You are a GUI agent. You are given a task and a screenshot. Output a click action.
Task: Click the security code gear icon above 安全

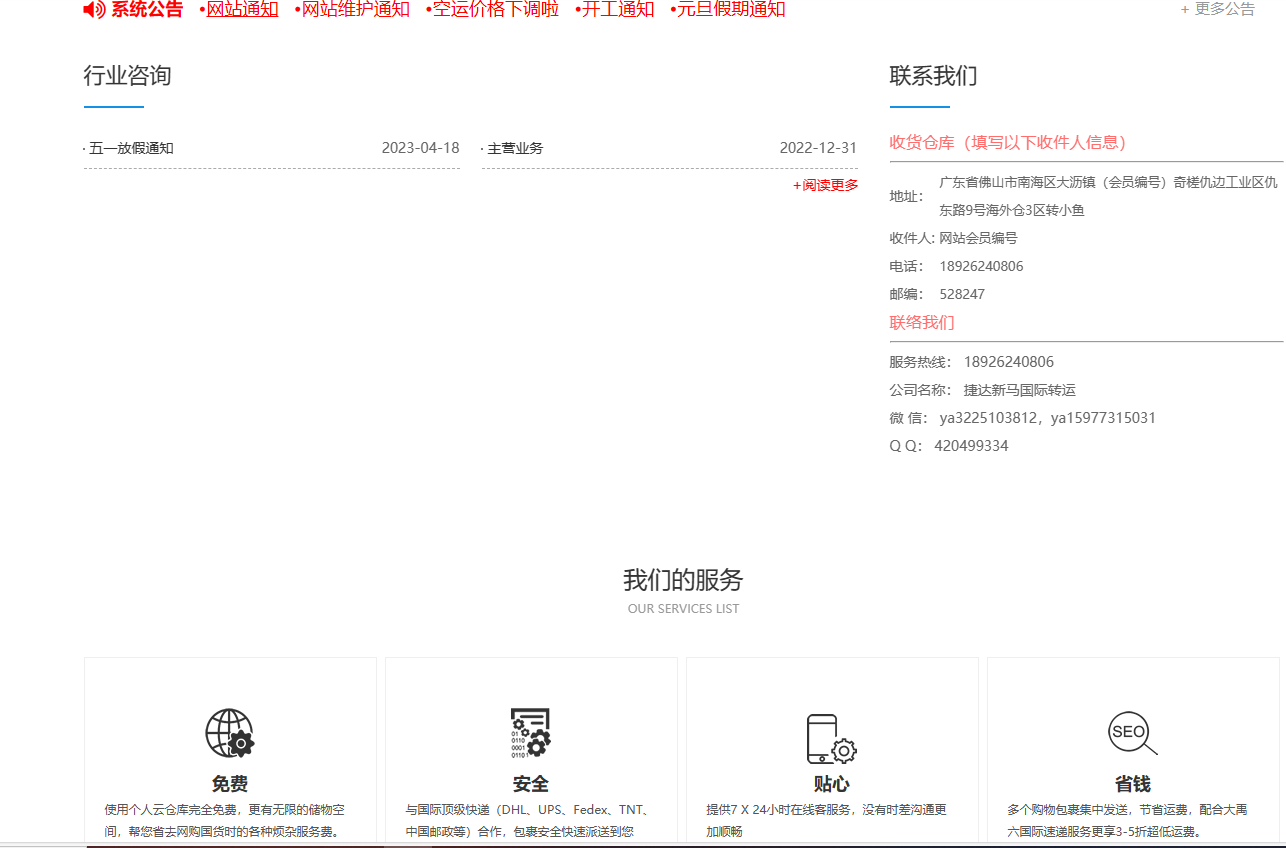(x=530, y=733)
